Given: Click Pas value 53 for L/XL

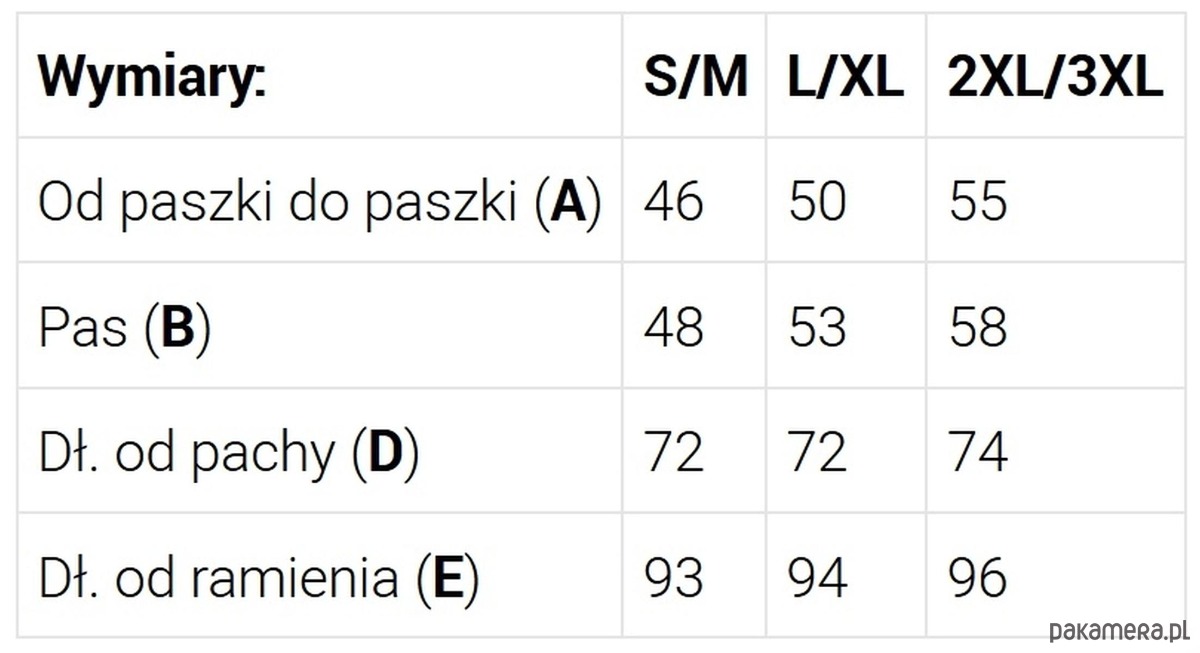Looking at the screenshot, I should [818, 327].
